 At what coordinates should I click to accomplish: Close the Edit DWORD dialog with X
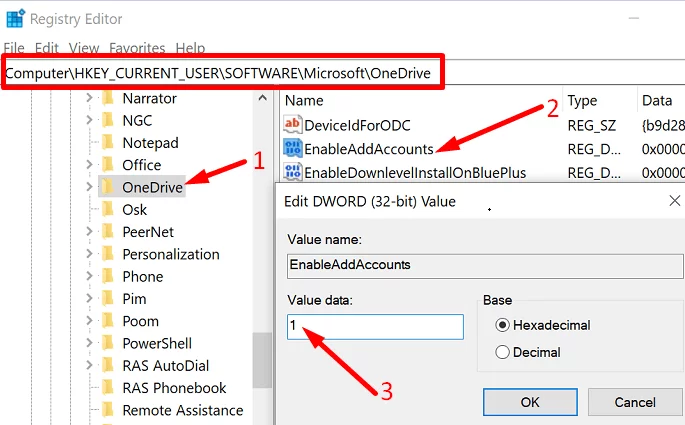click(x=675, y=201)
